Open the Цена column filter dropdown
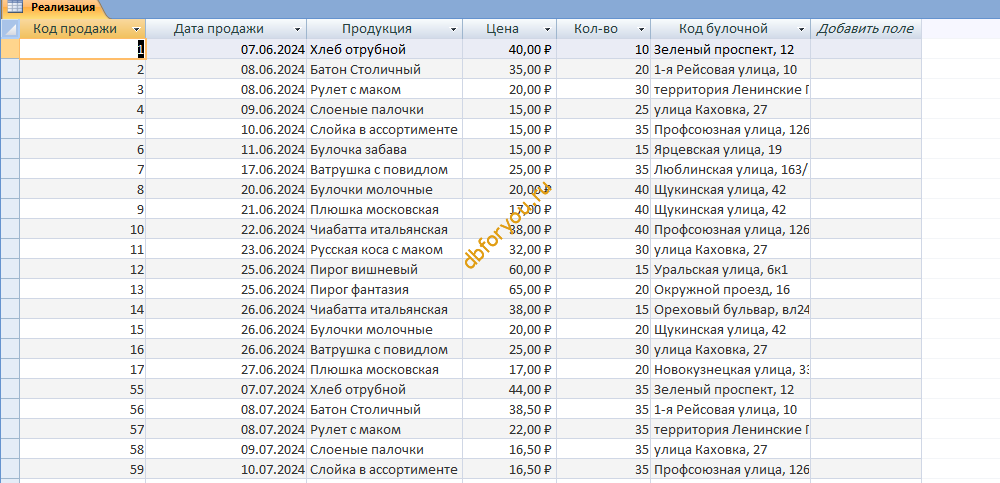This screenshot has width=1000, height=483. point(547,29)
